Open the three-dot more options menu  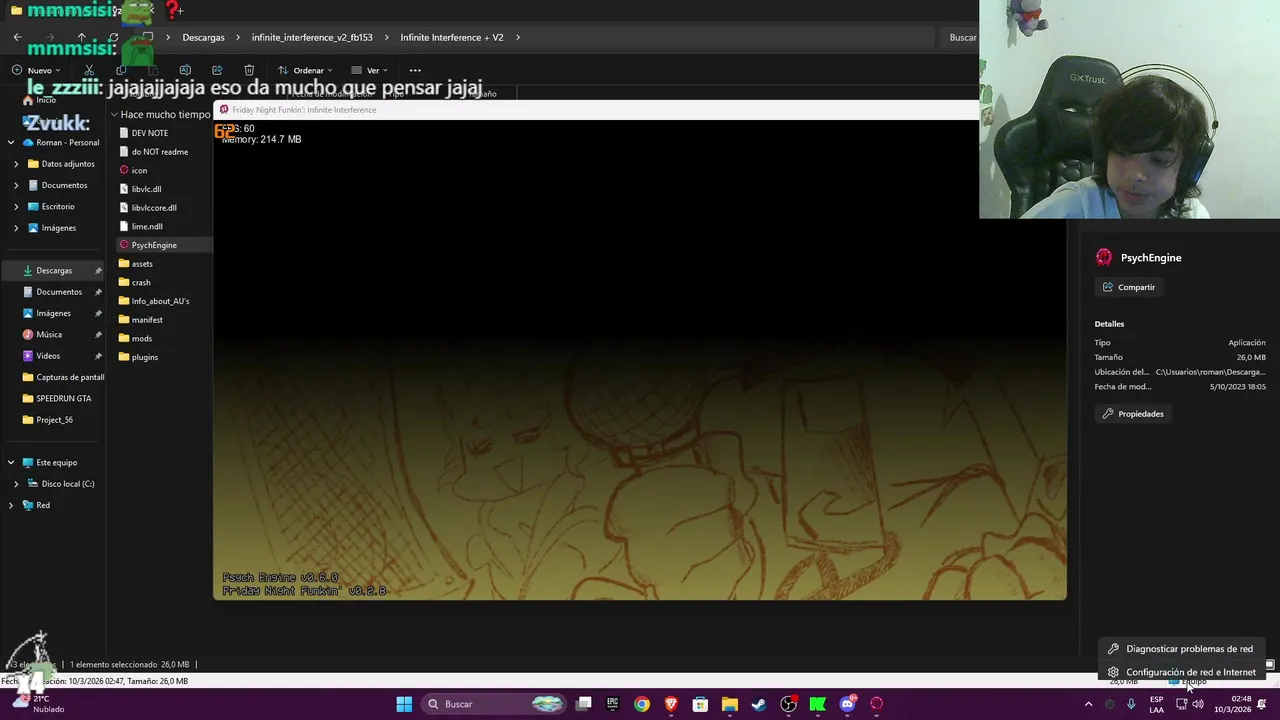(x=415, y=70)
